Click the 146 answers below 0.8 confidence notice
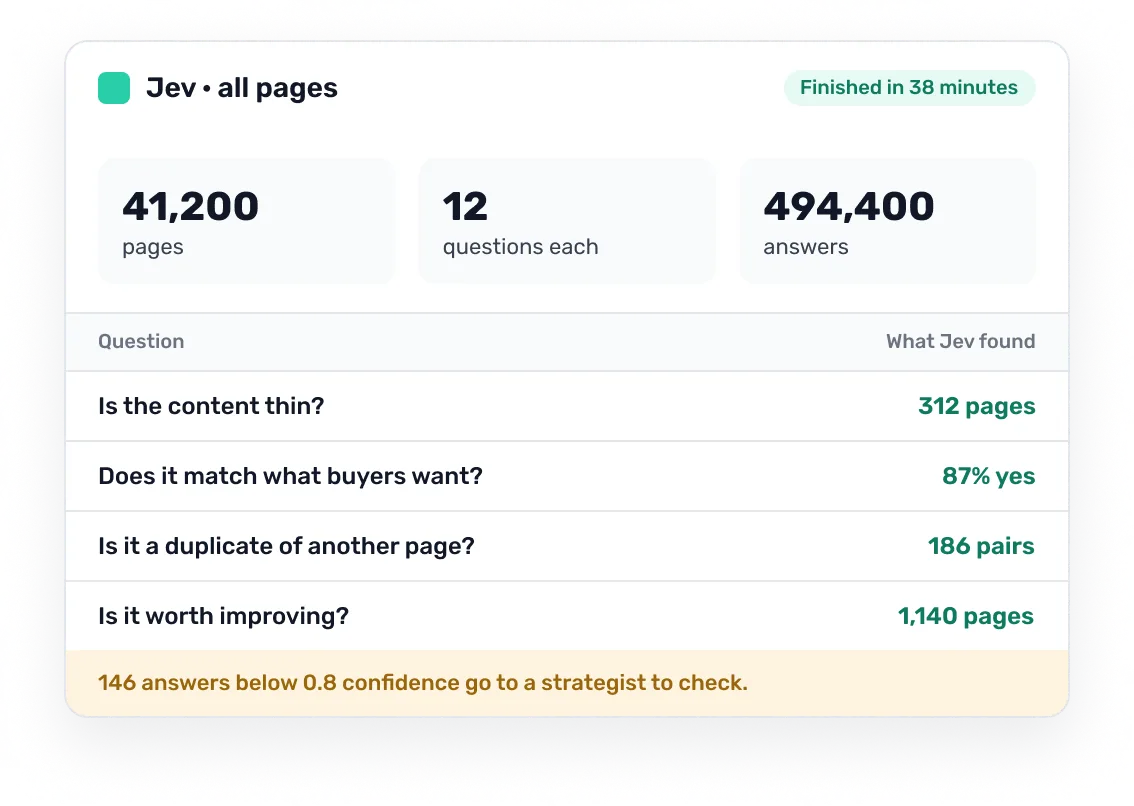The height and width of the screenshot is (806, 1134). click(x=567, y=683)
